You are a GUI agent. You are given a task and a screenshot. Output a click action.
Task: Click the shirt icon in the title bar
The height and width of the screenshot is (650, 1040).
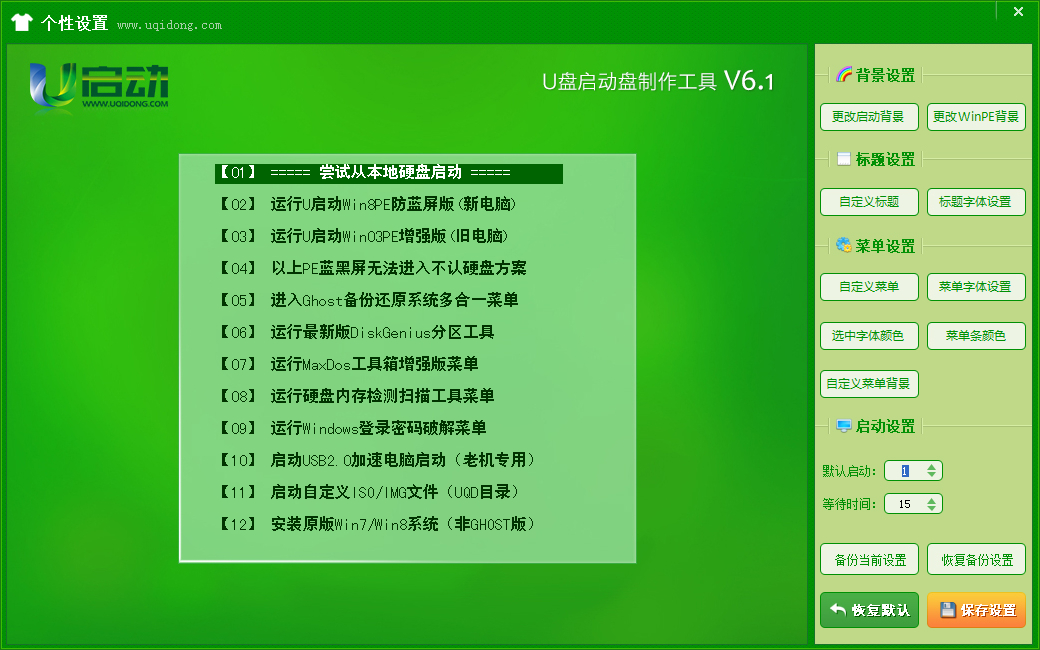point(22,23)
